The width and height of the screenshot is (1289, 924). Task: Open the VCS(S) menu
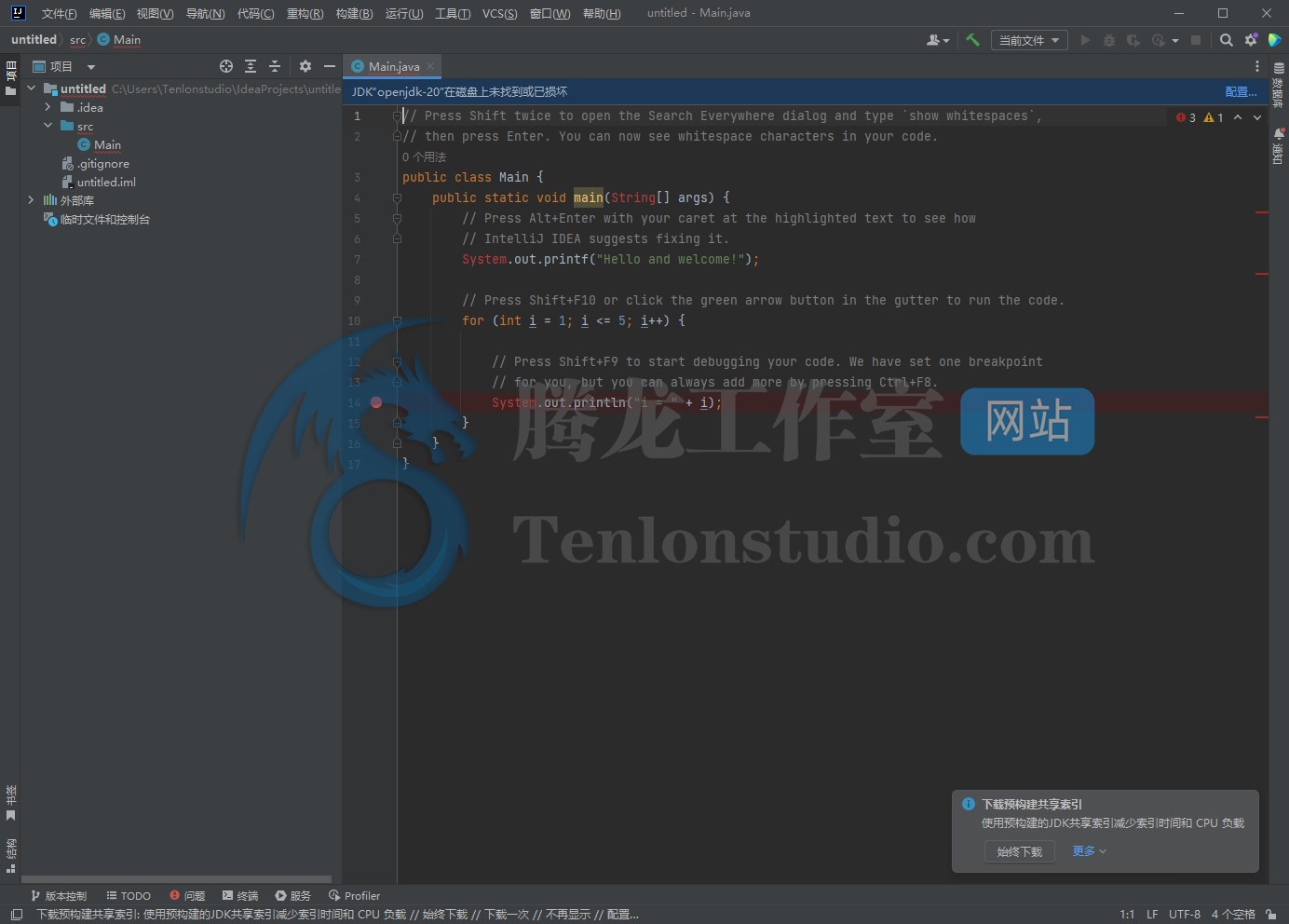[x=499, y=13]
